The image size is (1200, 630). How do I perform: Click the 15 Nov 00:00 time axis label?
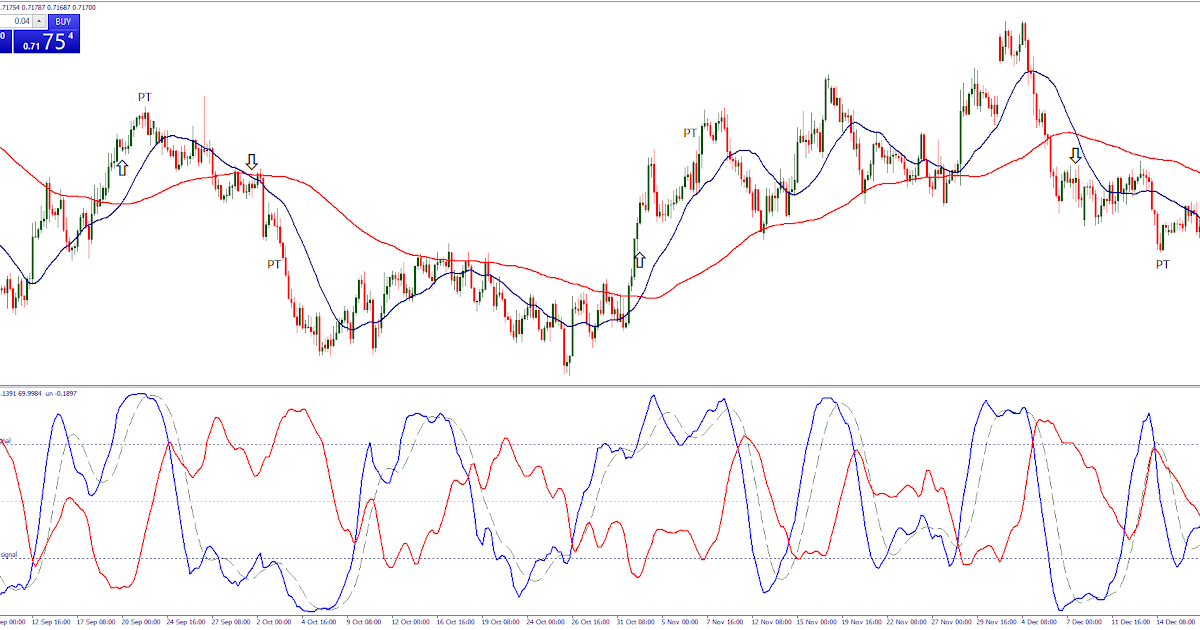pyautogui.click(x=816, y=622)
